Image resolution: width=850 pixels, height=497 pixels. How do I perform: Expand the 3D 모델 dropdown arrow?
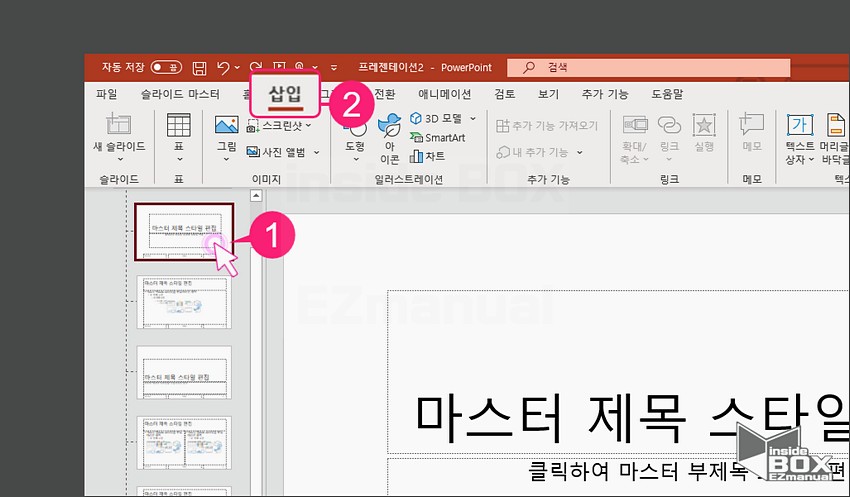pos(473,118)
